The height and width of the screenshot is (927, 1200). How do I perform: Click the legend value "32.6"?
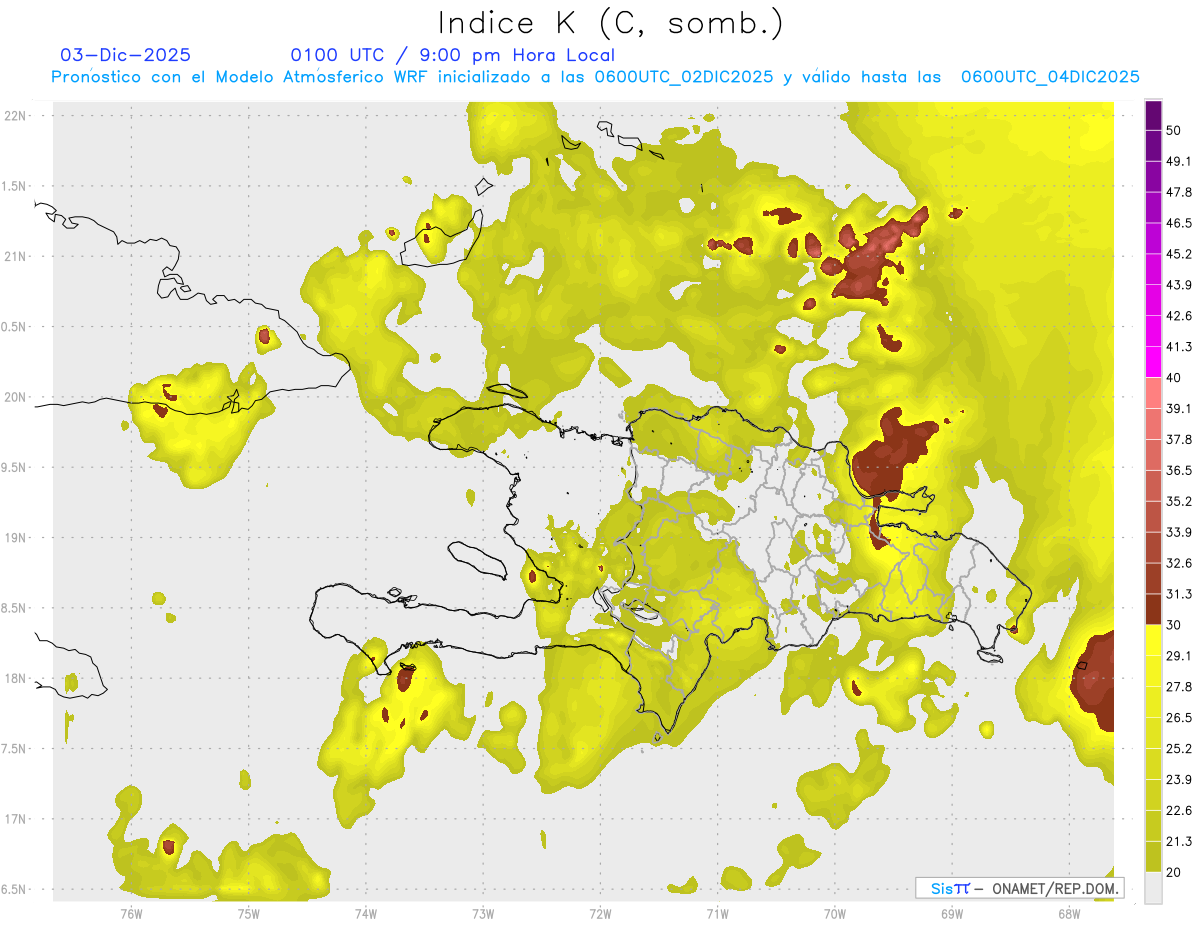(1179, 563)
